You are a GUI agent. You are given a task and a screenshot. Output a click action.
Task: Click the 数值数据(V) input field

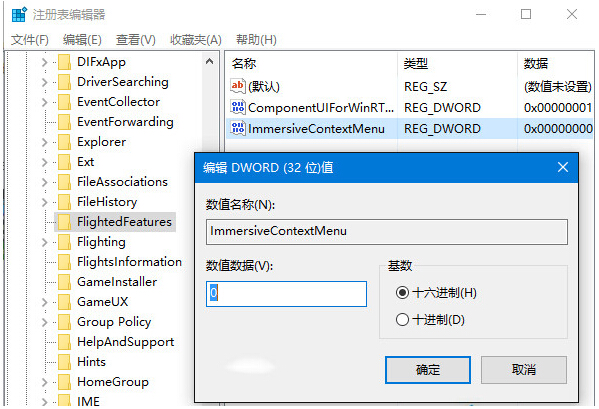(x=286, y=294)
